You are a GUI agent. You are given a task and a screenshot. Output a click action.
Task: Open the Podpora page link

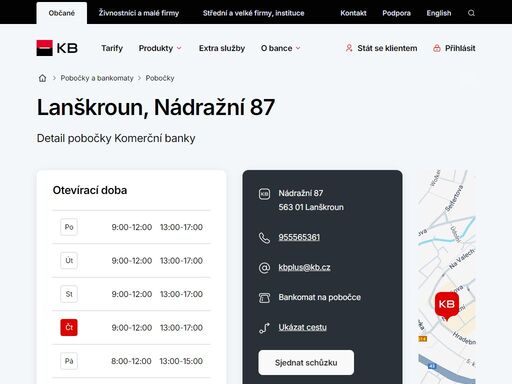(x=396, y=13)
